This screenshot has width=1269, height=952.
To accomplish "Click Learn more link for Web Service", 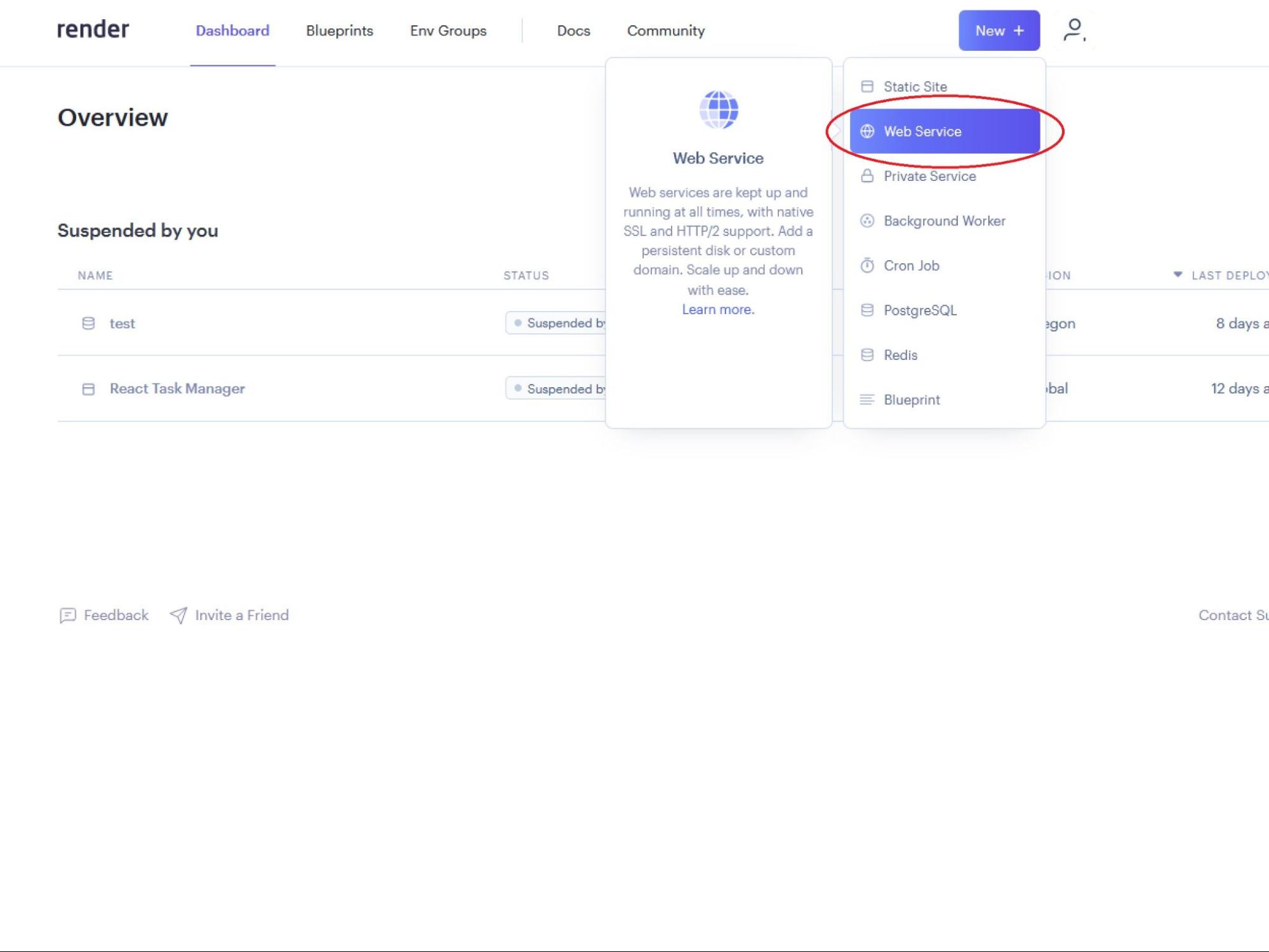I will click(718, 309).
